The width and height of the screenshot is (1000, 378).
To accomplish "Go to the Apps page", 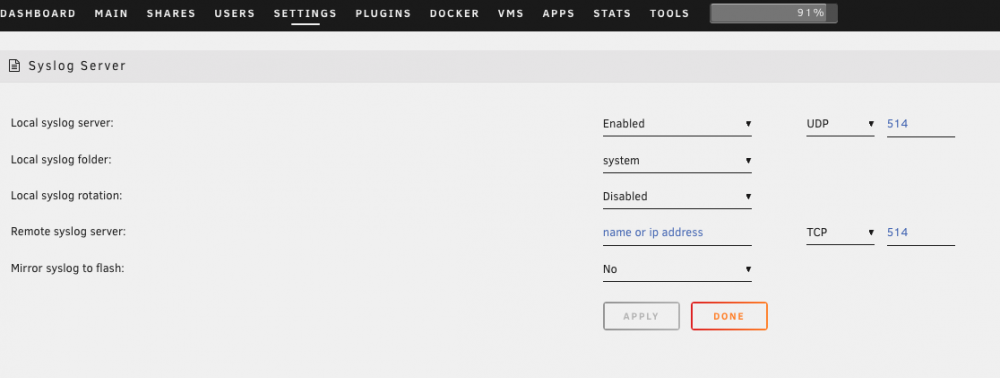I will pos(559,13).
